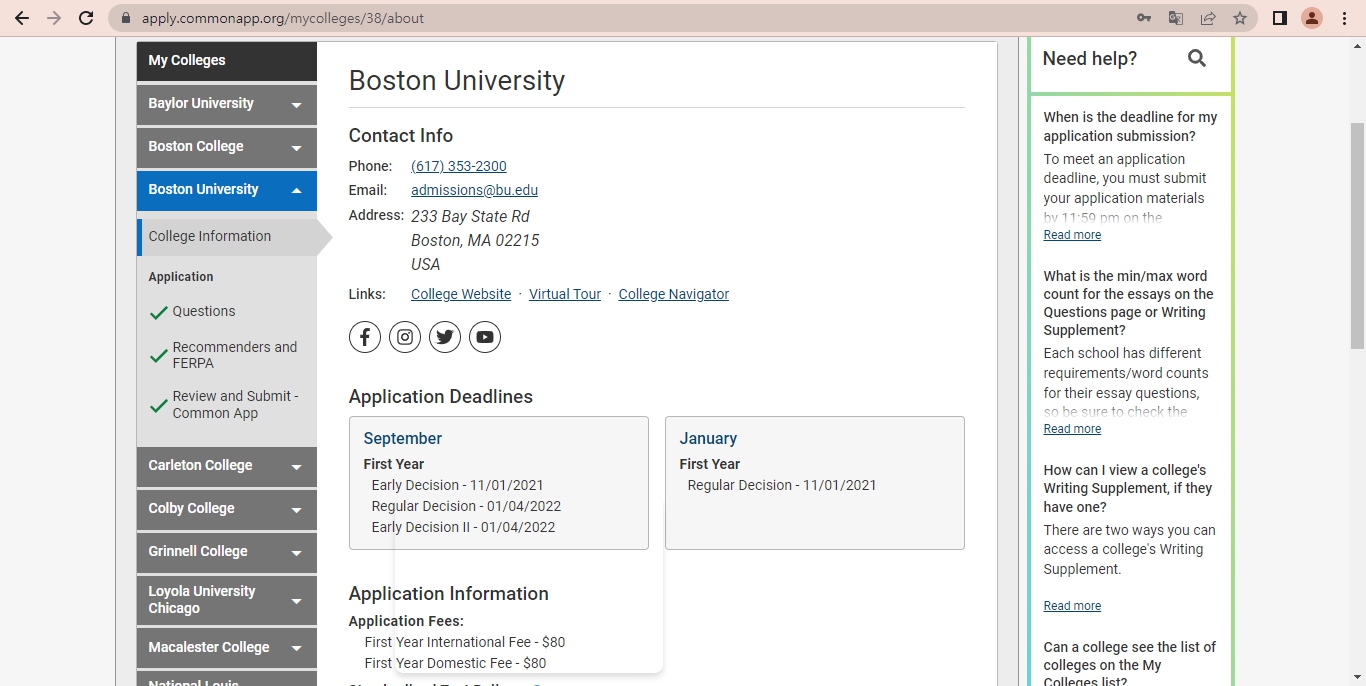The width and height of the screenshot is (1366, 686).
Task: Click the Early Decision II - 01/04/2022 line
Action: pyautogui.click(x=463, y=527)
